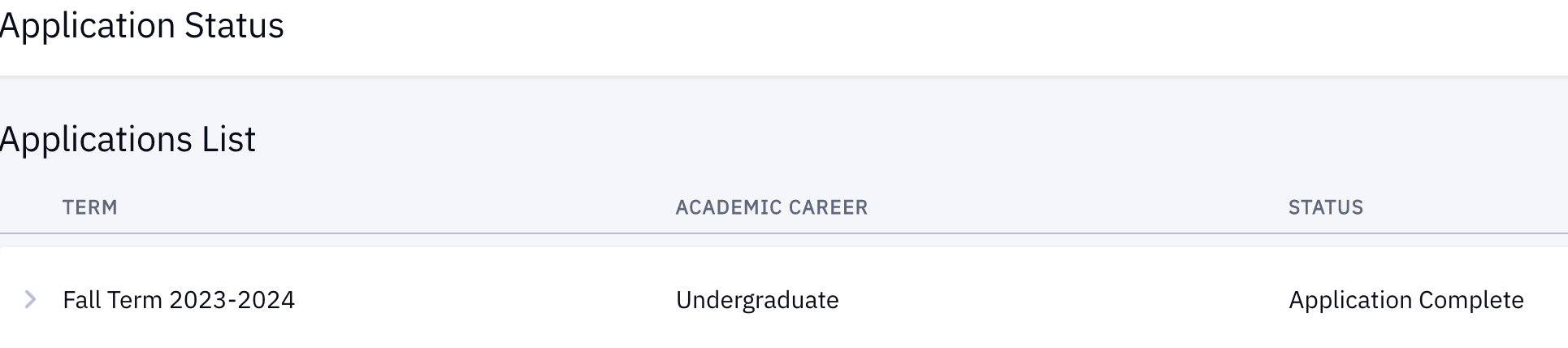The image size is (1568, 348).
Task: Click the Fall Term 2023-2024 term cell
Action: point(179,300)
